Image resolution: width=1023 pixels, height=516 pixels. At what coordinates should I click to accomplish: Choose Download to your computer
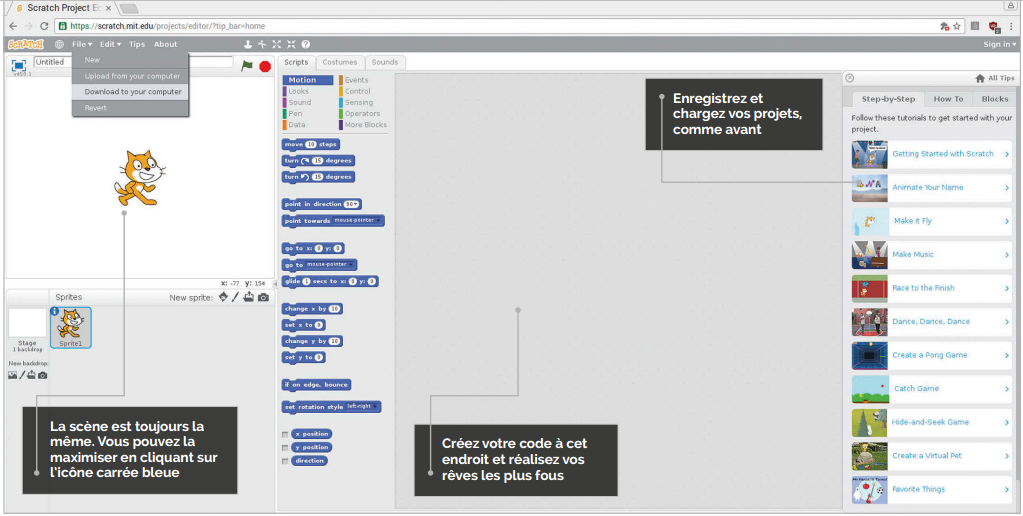tap(133, 91)
